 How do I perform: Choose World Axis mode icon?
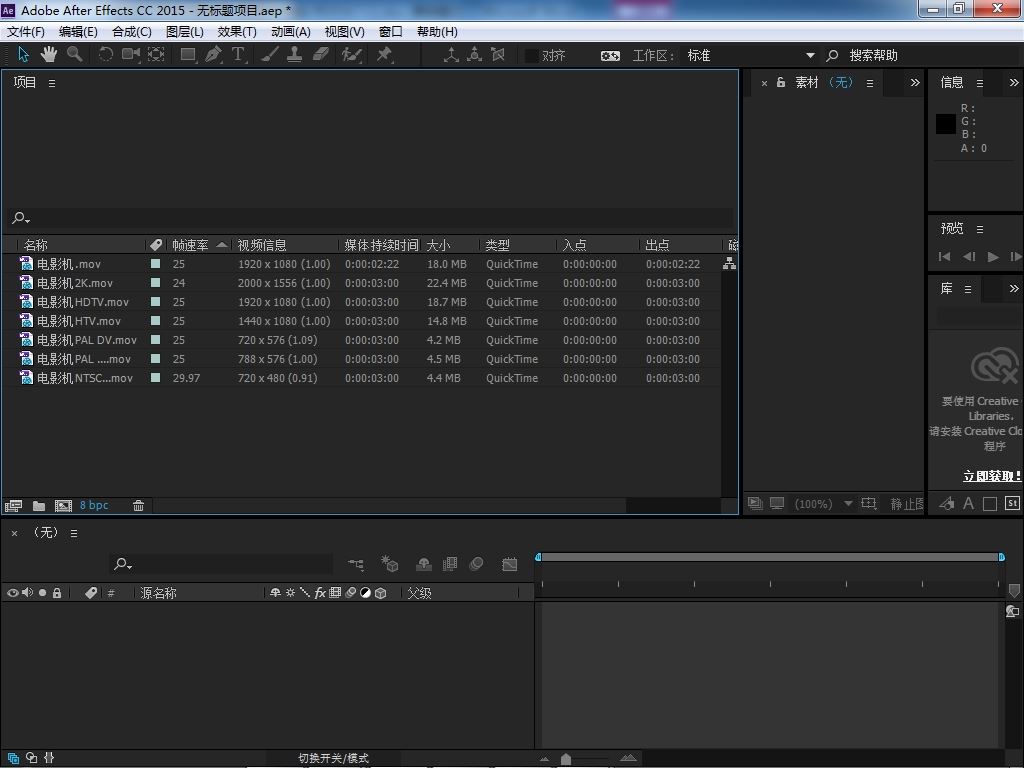pos(475,55)
